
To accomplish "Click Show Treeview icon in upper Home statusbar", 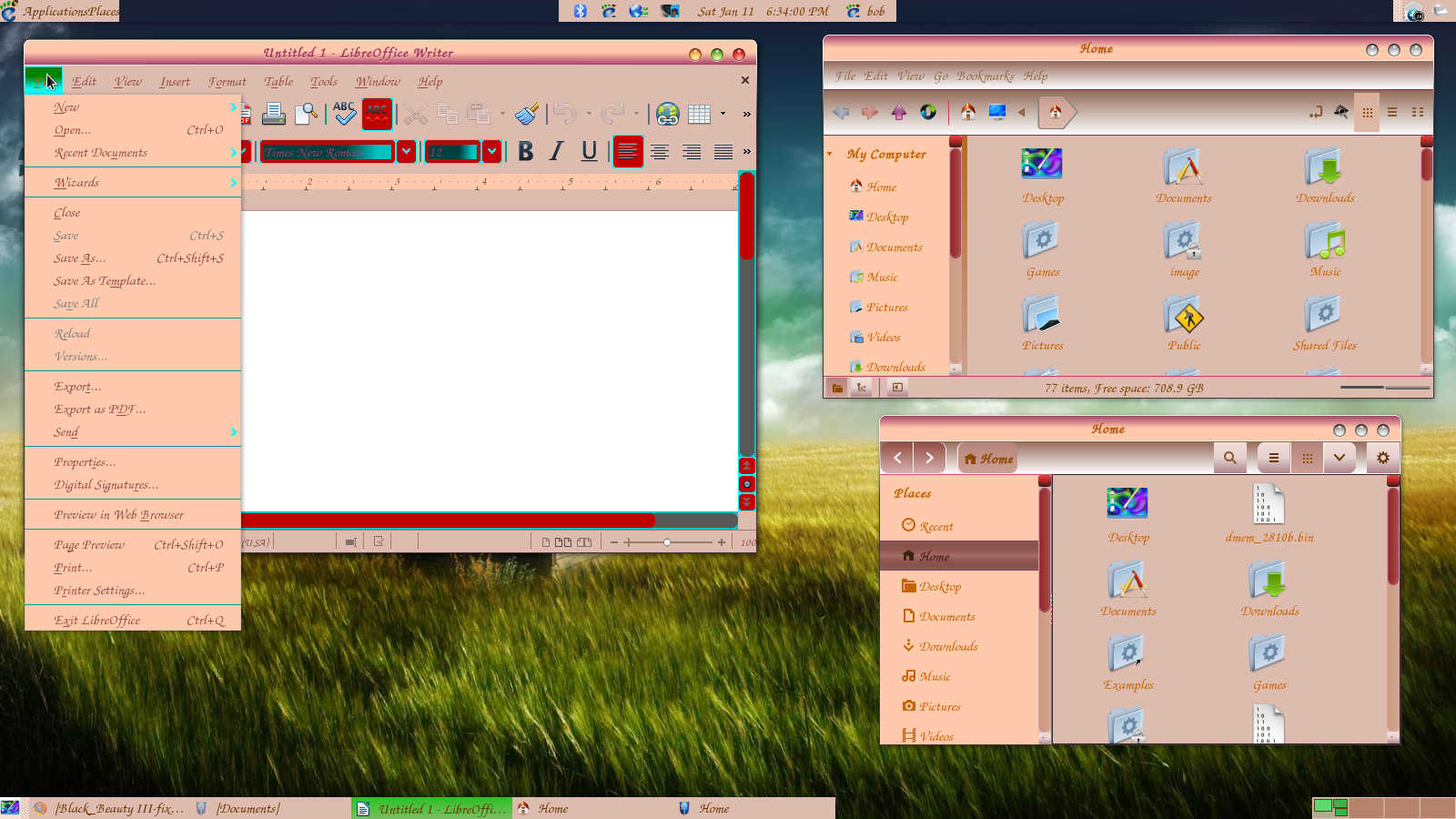I will point(861,388).
